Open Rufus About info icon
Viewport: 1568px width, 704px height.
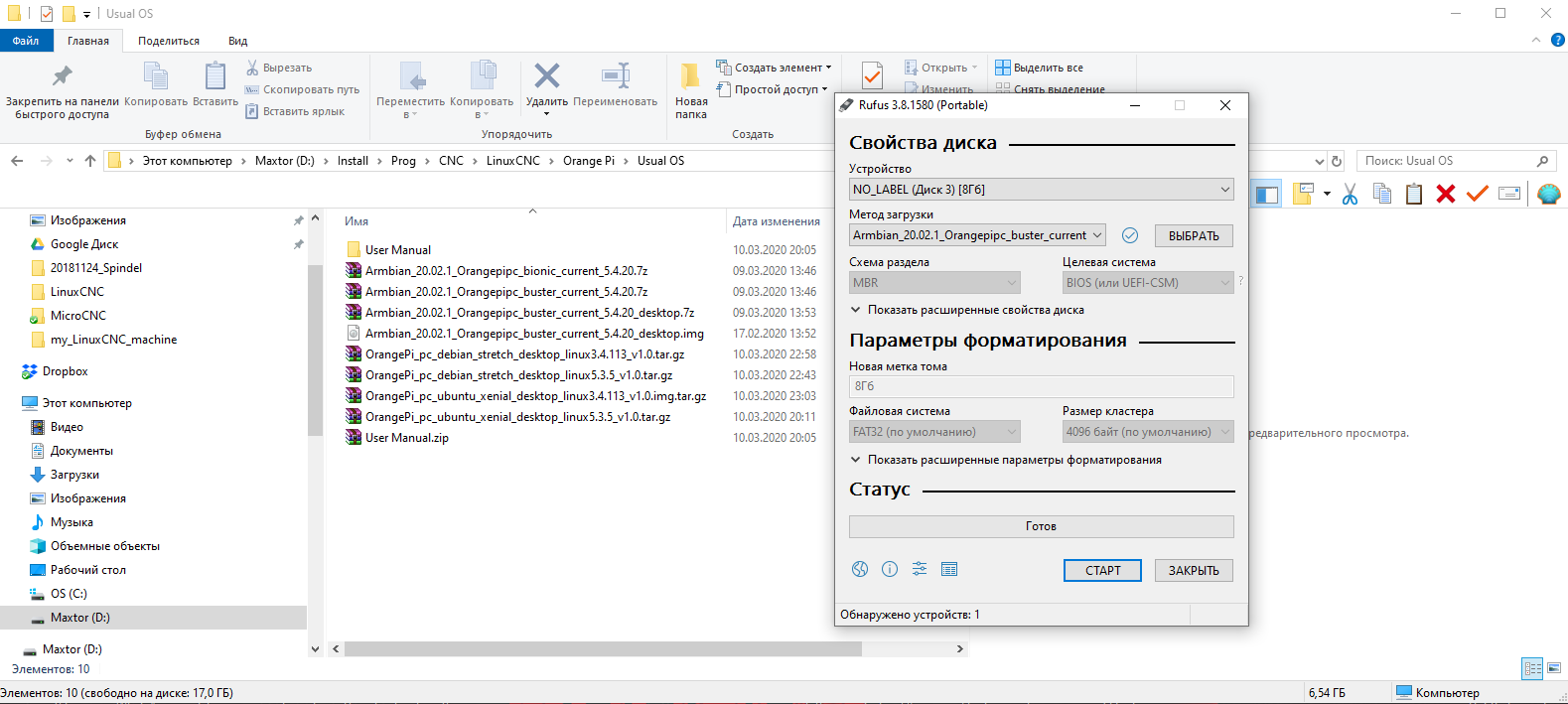[x=890, y=569]
